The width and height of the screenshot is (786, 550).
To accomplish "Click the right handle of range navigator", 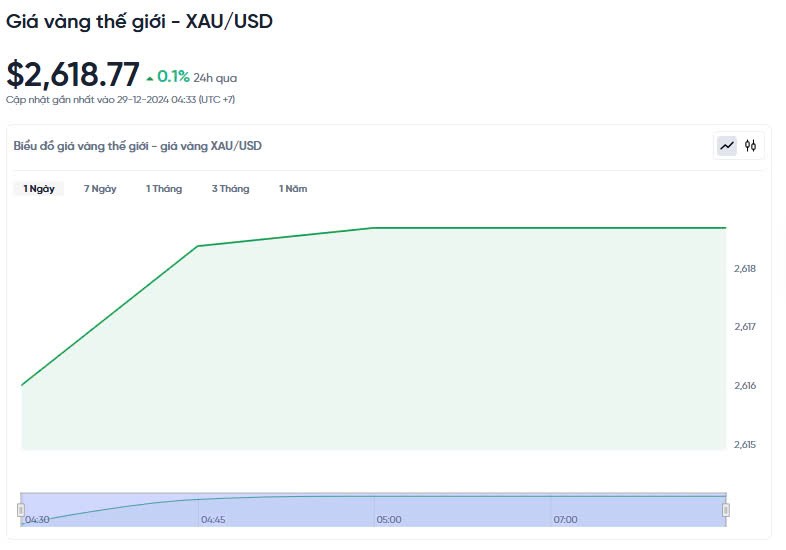I will click(x=726, y=510).
